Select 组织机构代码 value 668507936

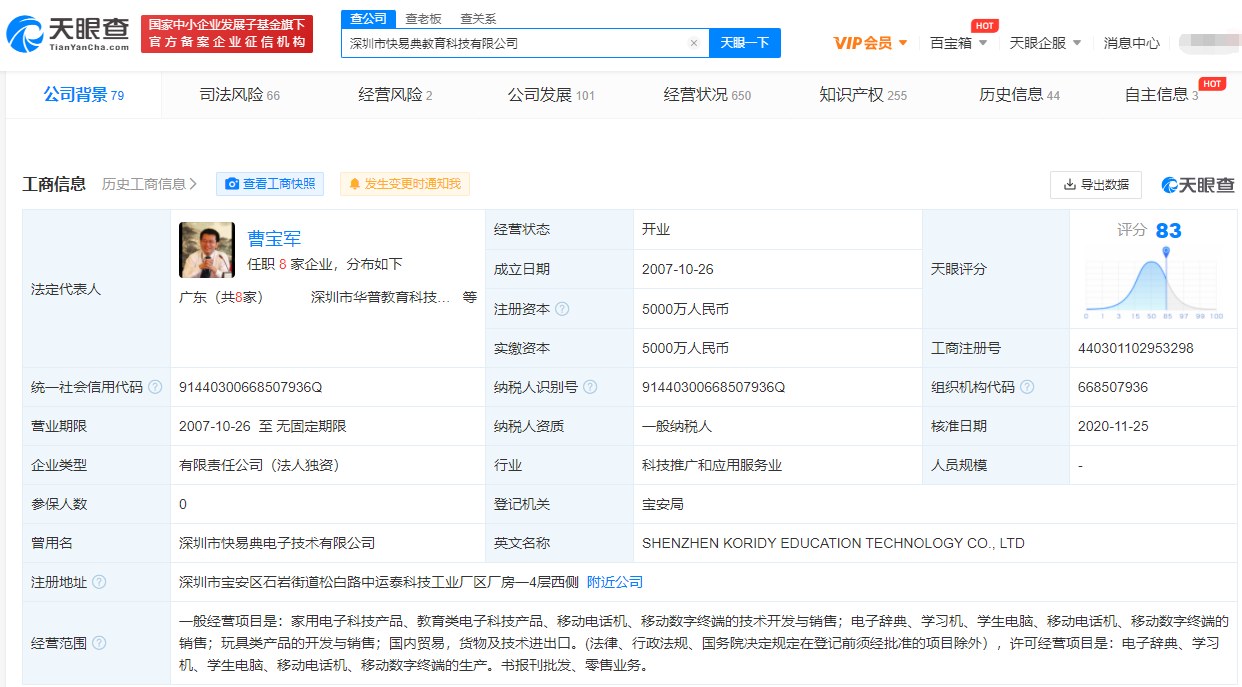tap(1113, 387)
